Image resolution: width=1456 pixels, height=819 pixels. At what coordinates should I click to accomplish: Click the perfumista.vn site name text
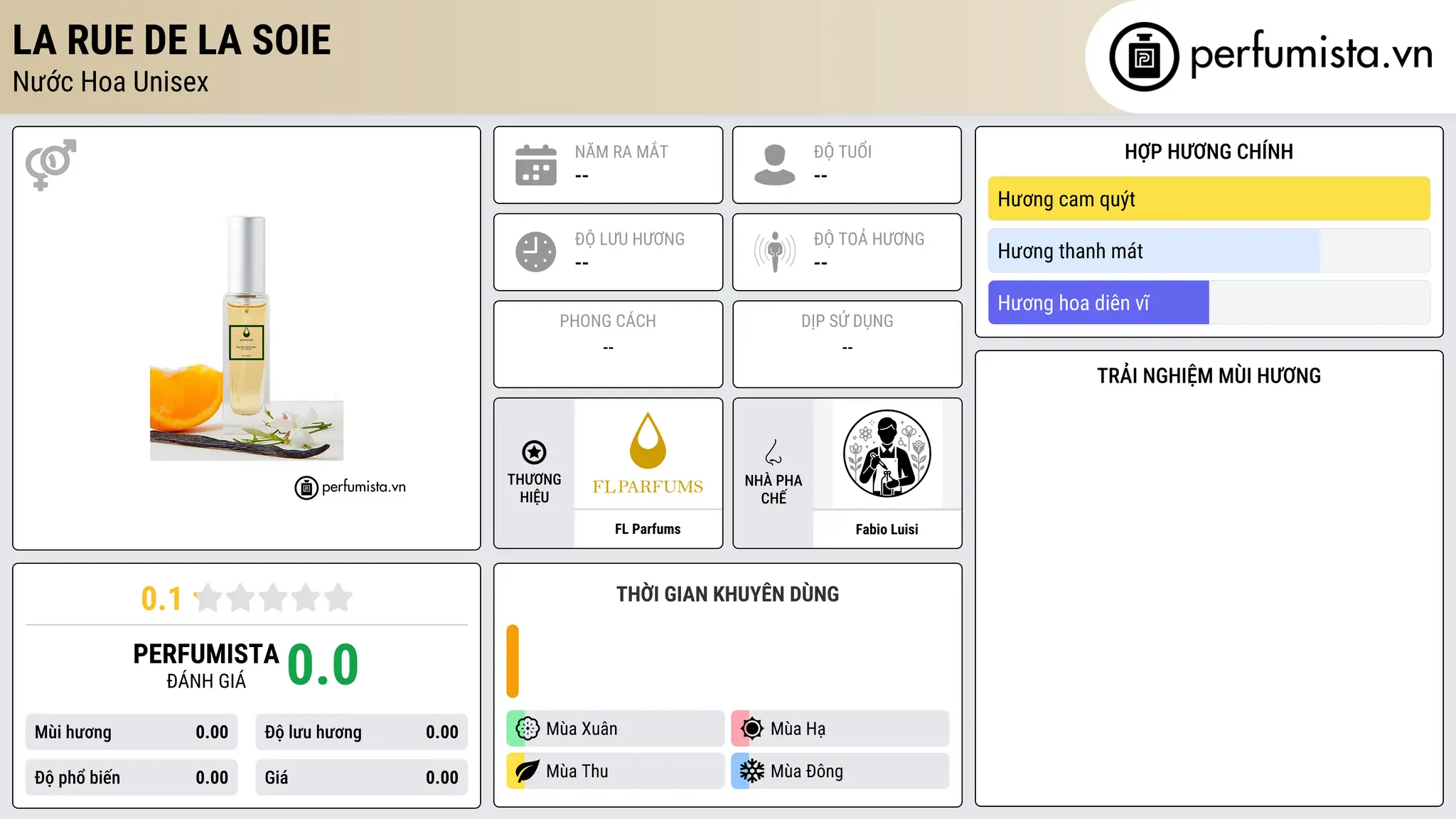tap(1311, 53)
